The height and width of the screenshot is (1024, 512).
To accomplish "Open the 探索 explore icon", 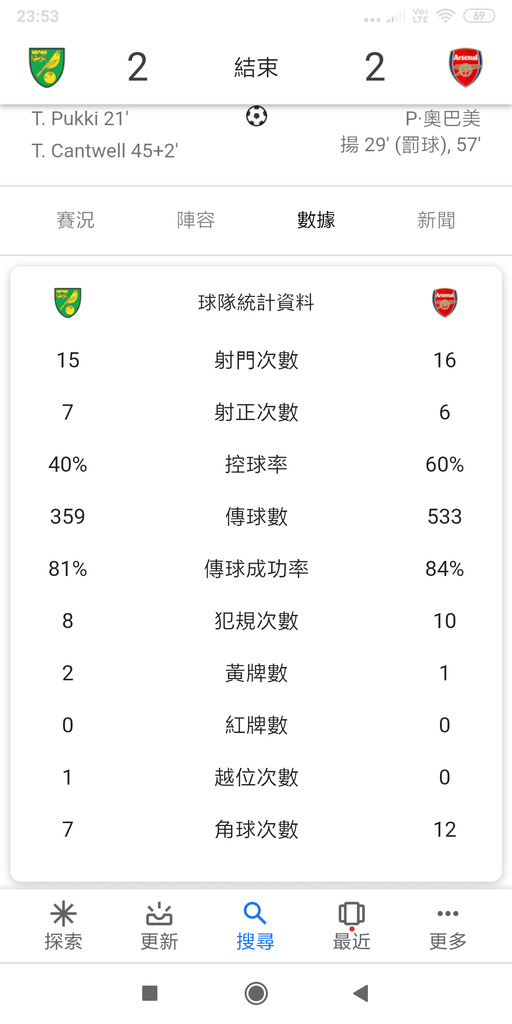I will tap(63, 914).
